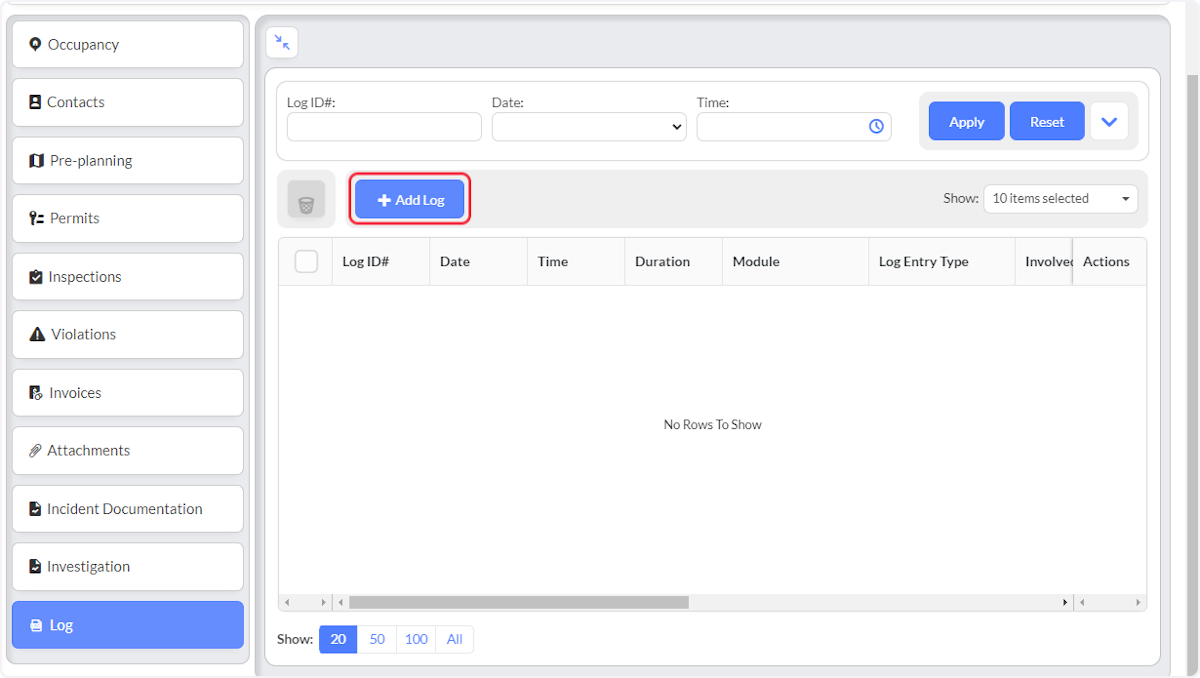1200x678 pixels.
Task: Click the Contacts address book icon
Action: (35, 102)
